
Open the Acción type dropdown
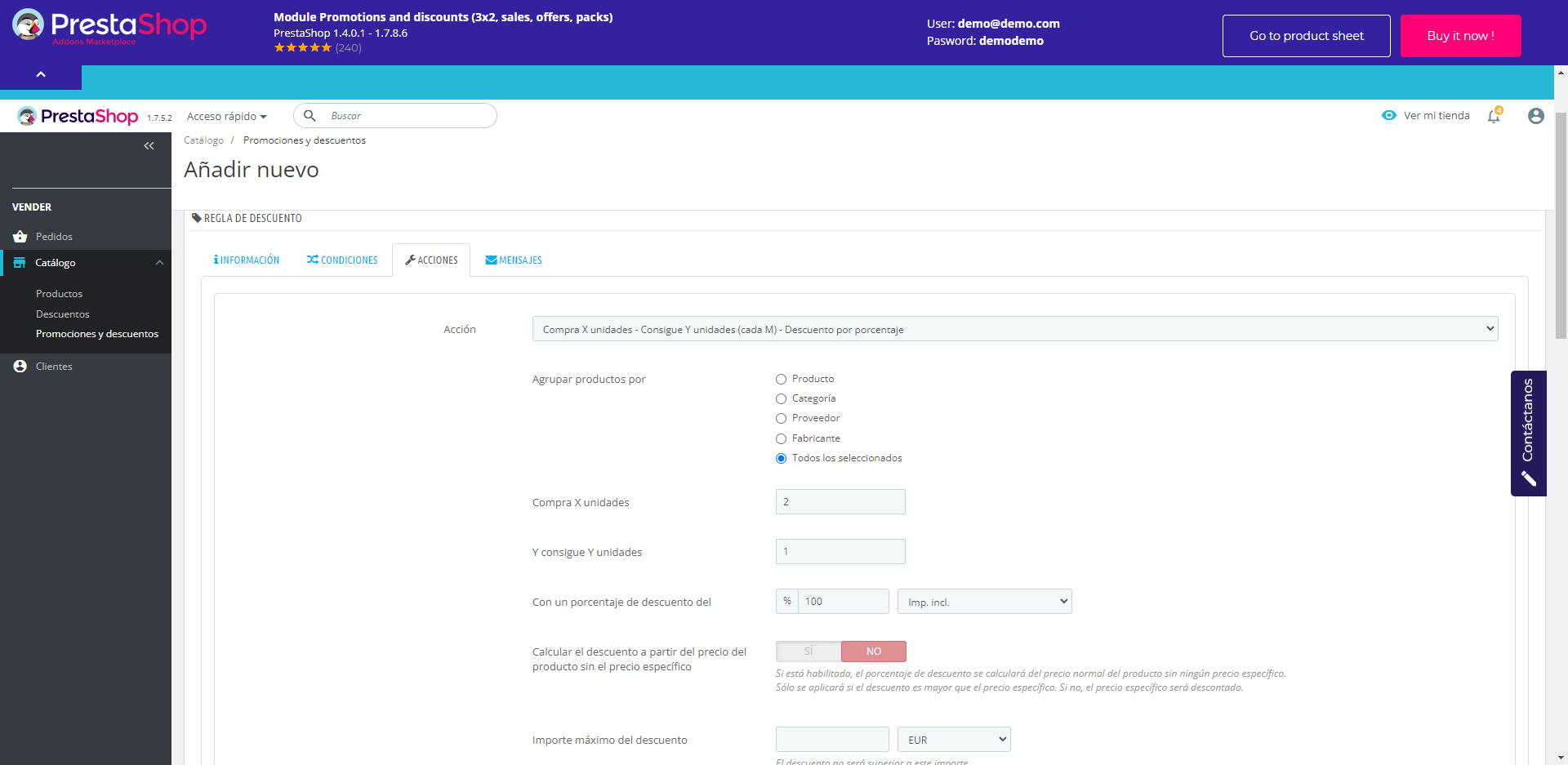pyautogui.click(x=1015, y=329)
